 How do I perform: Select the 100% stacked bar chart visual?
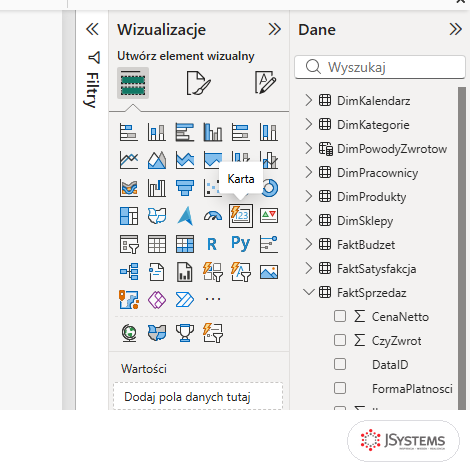tap(241, 132)
